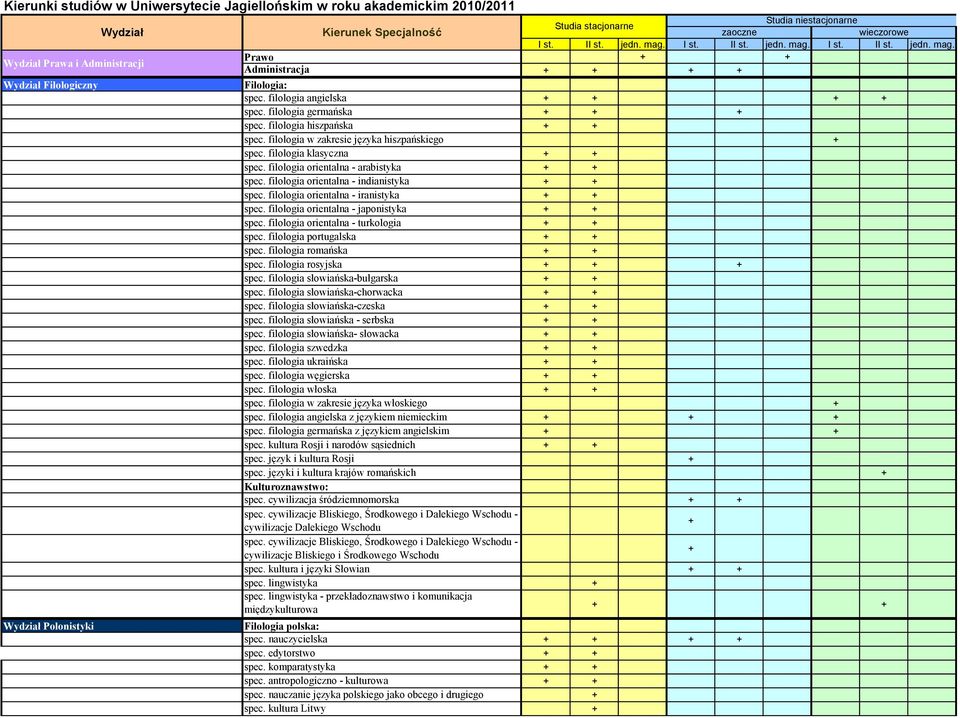
Task: Click 'spec. filologia rosyjska' cell
Action: [x=381, y=264]
